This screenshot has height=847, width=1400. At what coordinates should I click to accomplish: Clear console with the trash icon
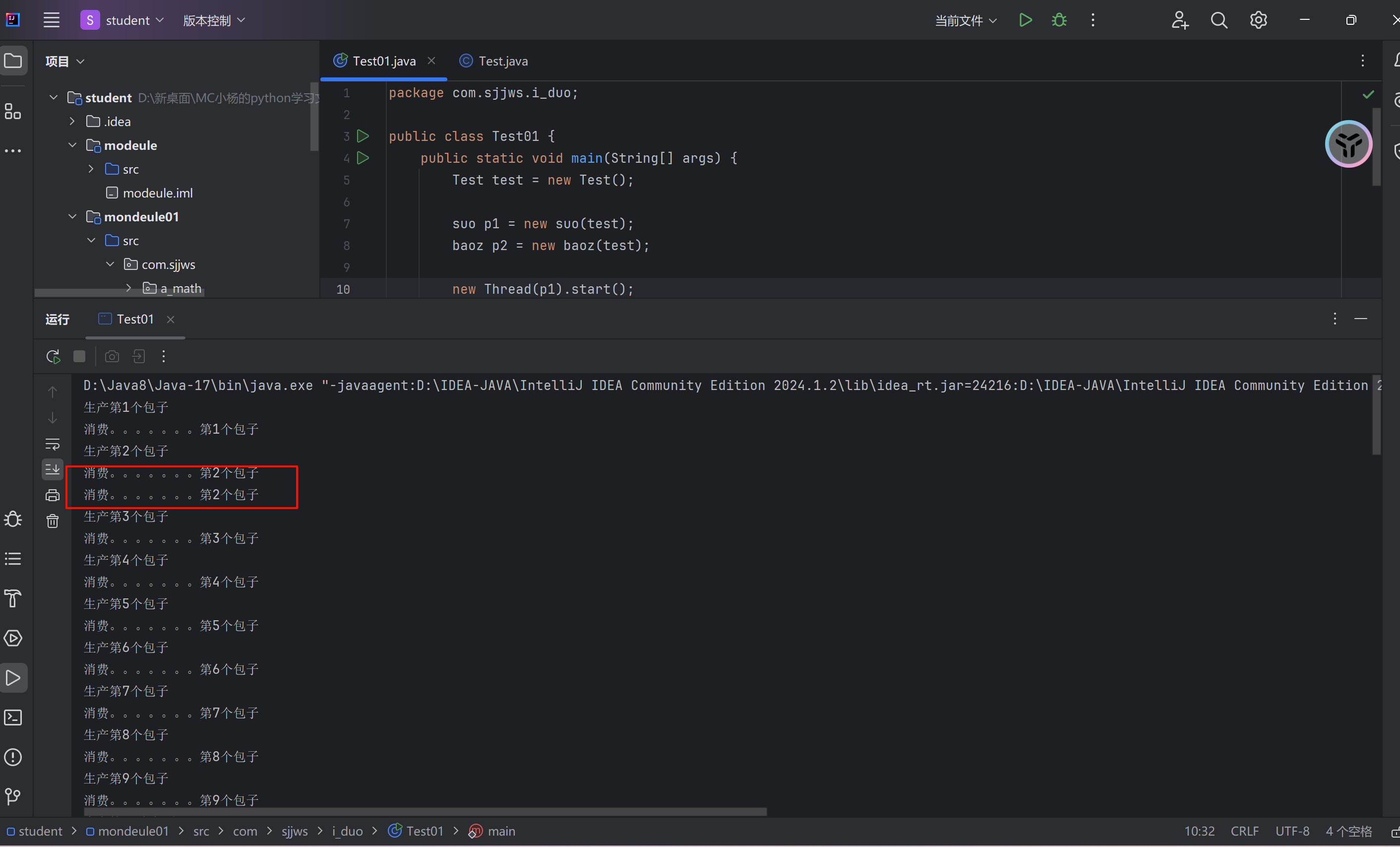coord(52,521)
